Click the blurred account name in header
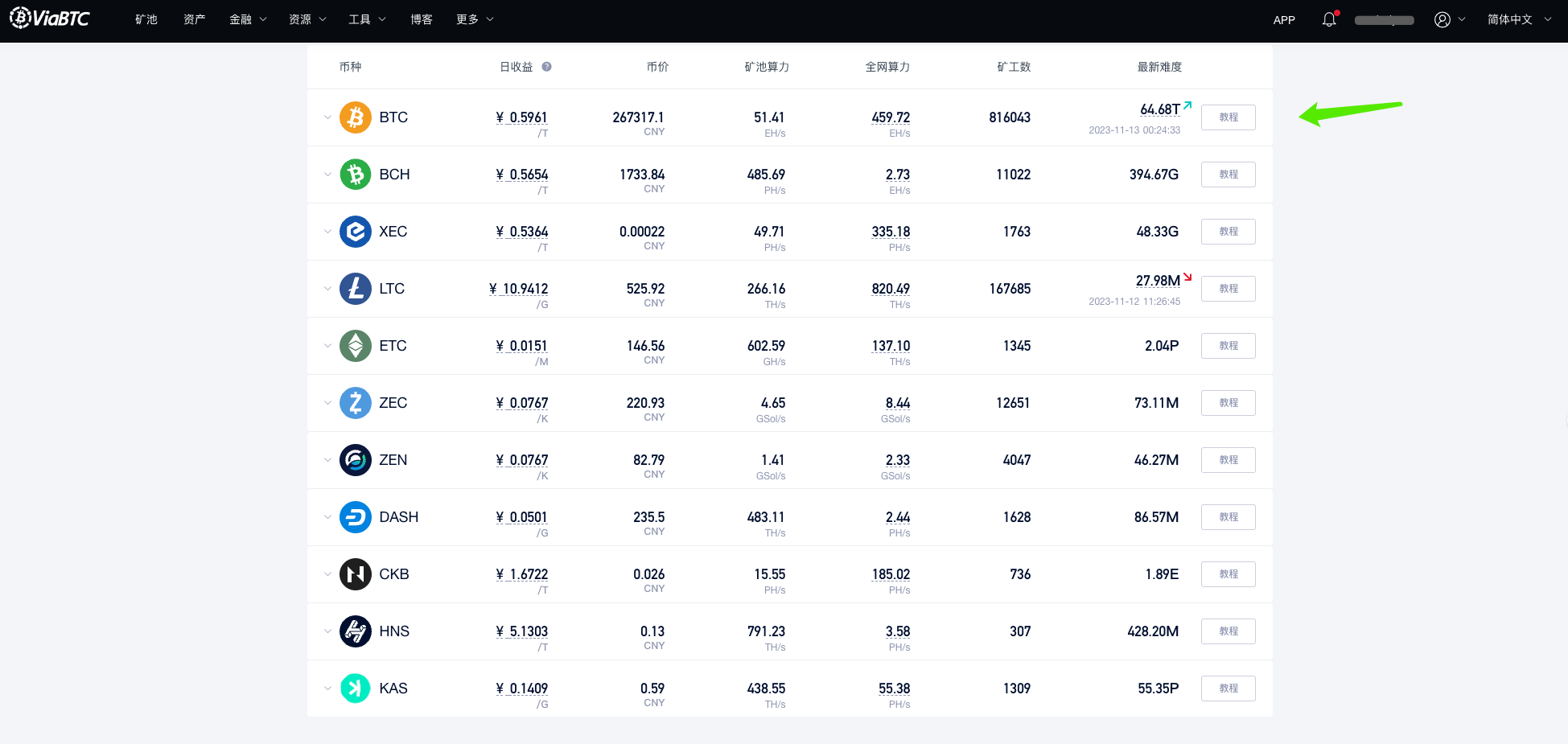Screen dimensions: 1568x744 click(1384, 20)
